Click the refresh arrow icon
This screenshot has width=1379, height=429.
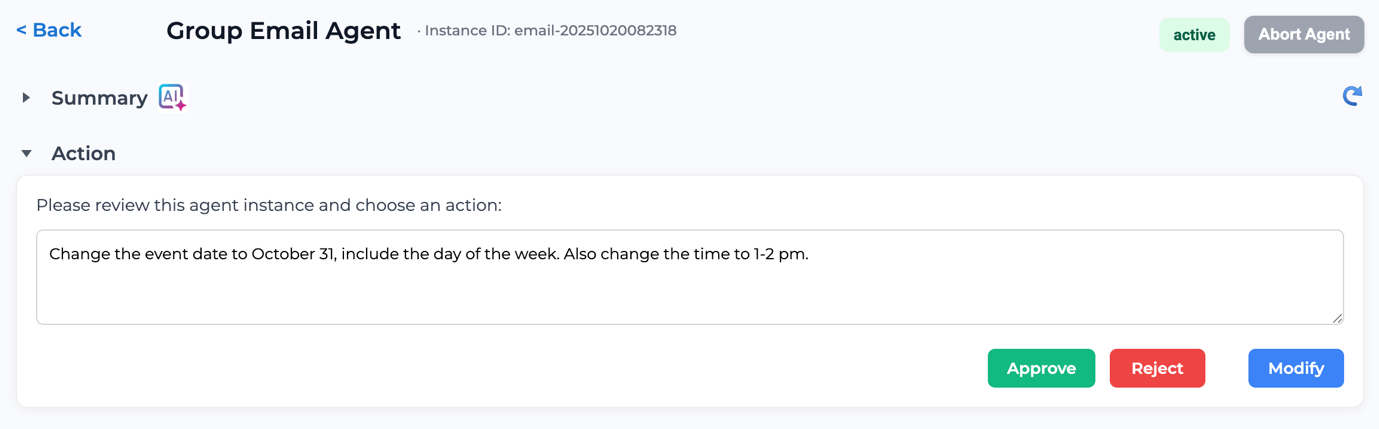pyautogui.click(x=1352, y=96)
